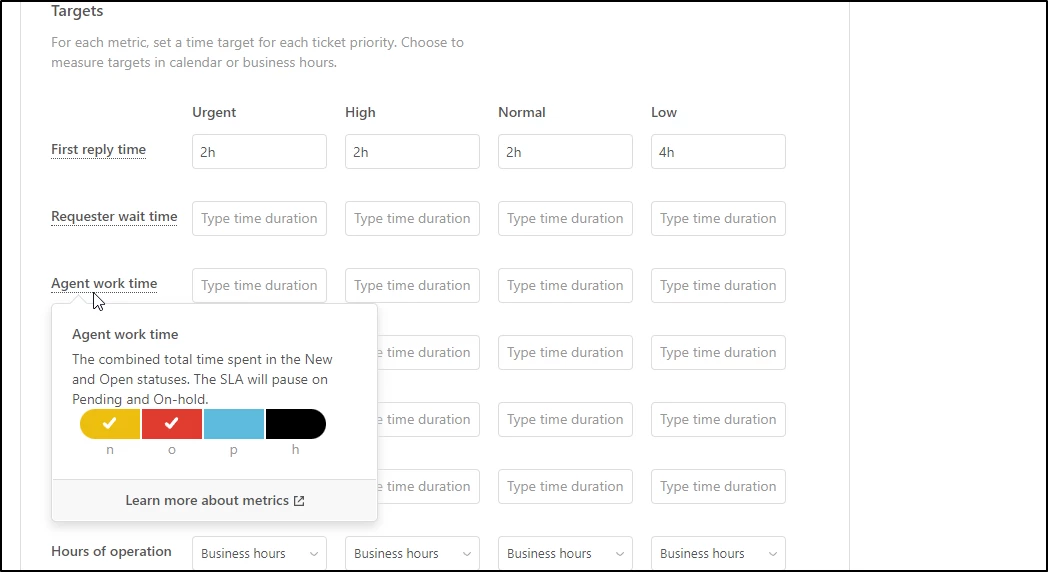
Task: Expand Low hours of operation dropdown arrow
Action: 773,554
